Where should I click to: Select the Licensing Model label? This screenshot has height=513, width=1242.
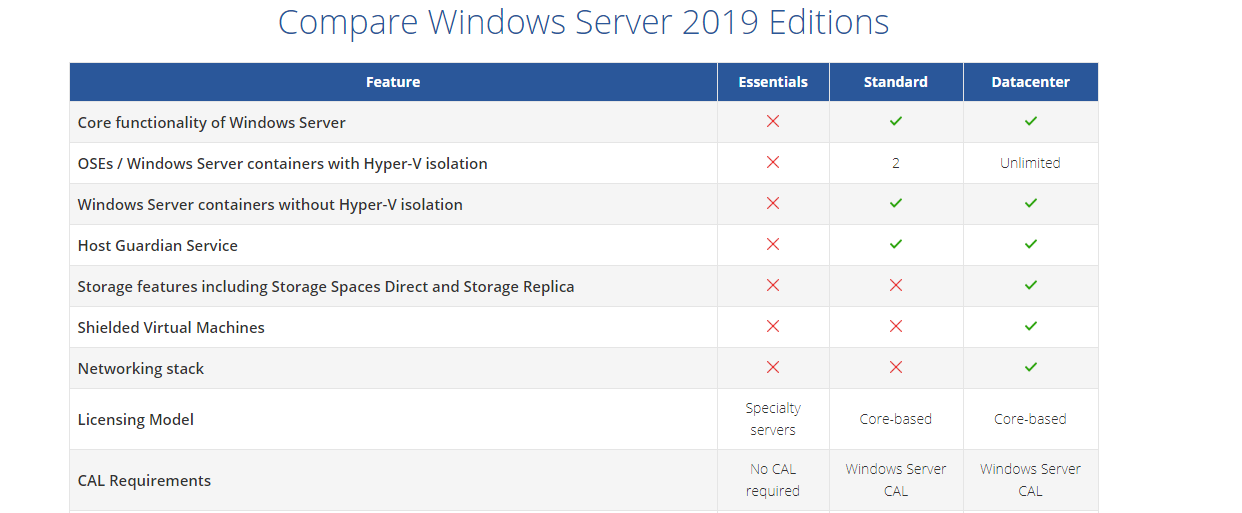136,419
